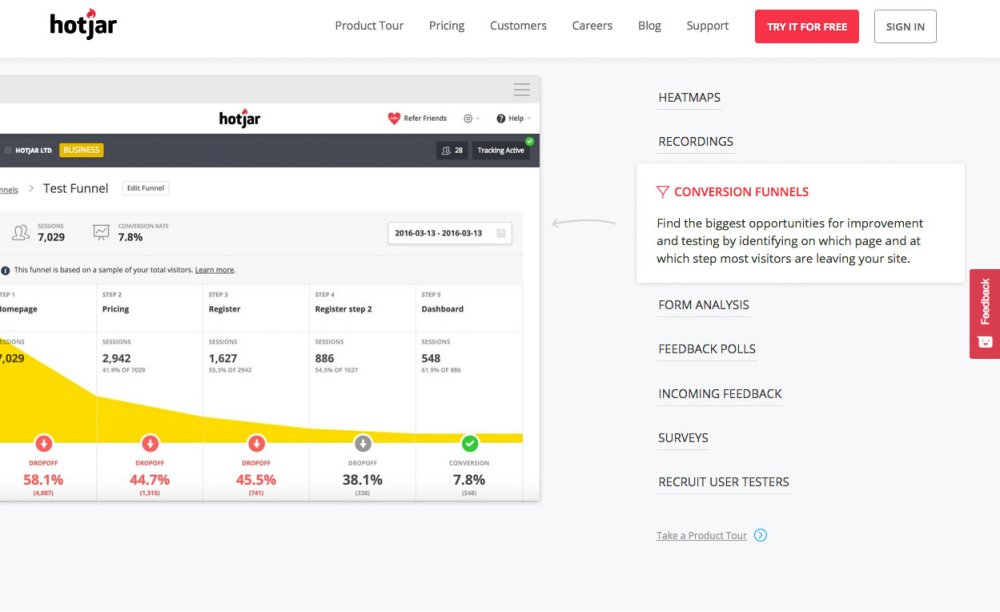Screen dimensions: 1000x612
Task: Open the Careers navigation link
Action: (592, 26)
